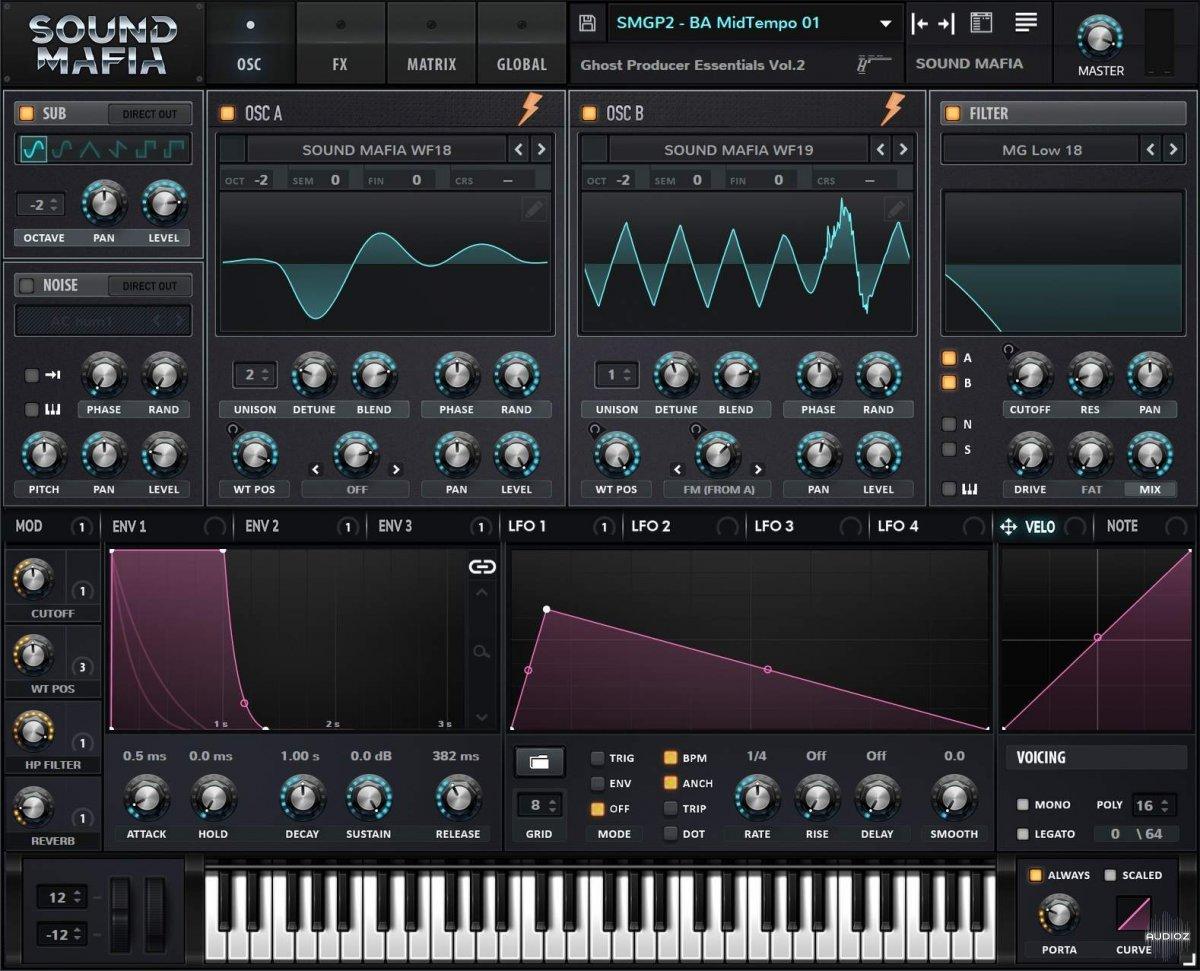Click the lightning bolt icon in OSC B
Screen dimensions: 1200x971
pyautogui.click(x=892, y=109)
